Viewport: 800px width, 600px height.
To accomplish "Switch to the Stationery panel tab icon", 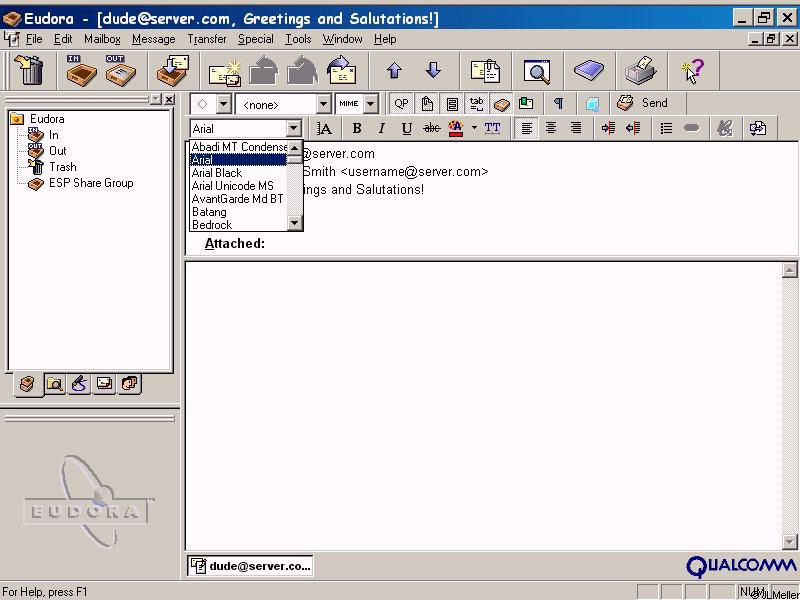I will tap(104, 383).
